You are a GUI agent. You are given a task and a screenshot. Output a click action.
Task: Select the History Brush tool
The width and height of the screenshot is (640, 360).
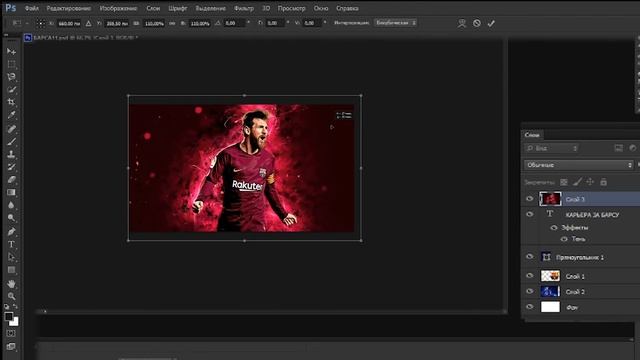click(11, 167)
